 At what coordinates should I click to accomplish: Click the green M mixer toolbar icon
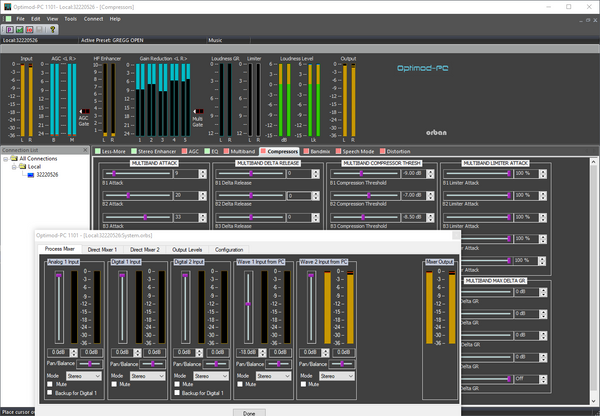[20, 29]
